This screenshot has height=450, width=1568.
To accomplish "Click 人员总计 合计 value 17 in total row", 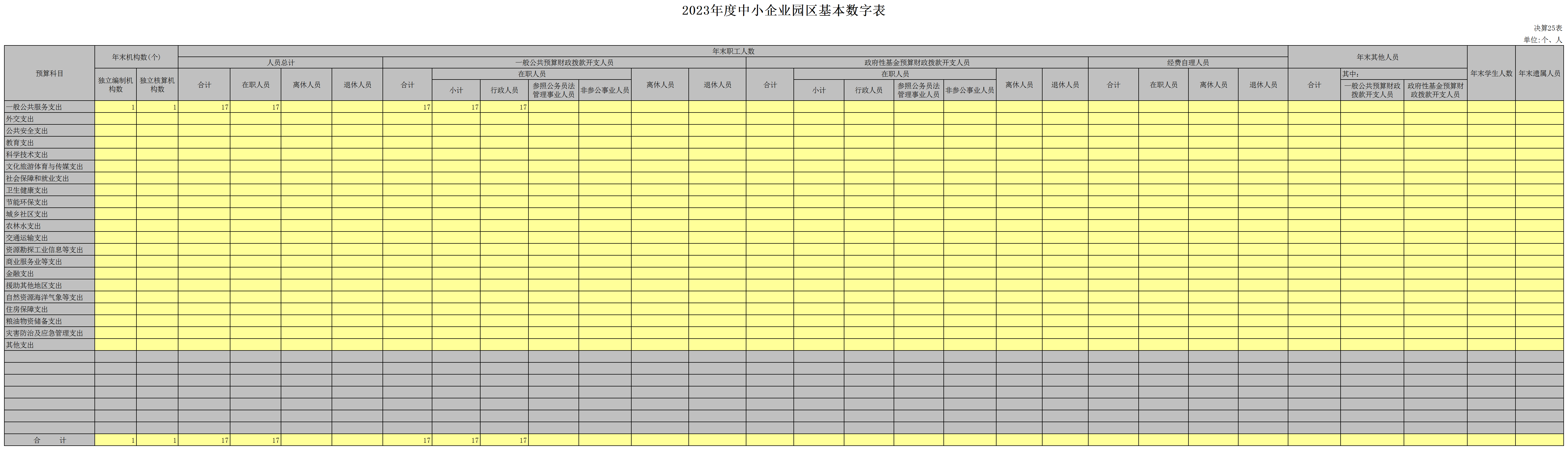I will tap(204, 440).
